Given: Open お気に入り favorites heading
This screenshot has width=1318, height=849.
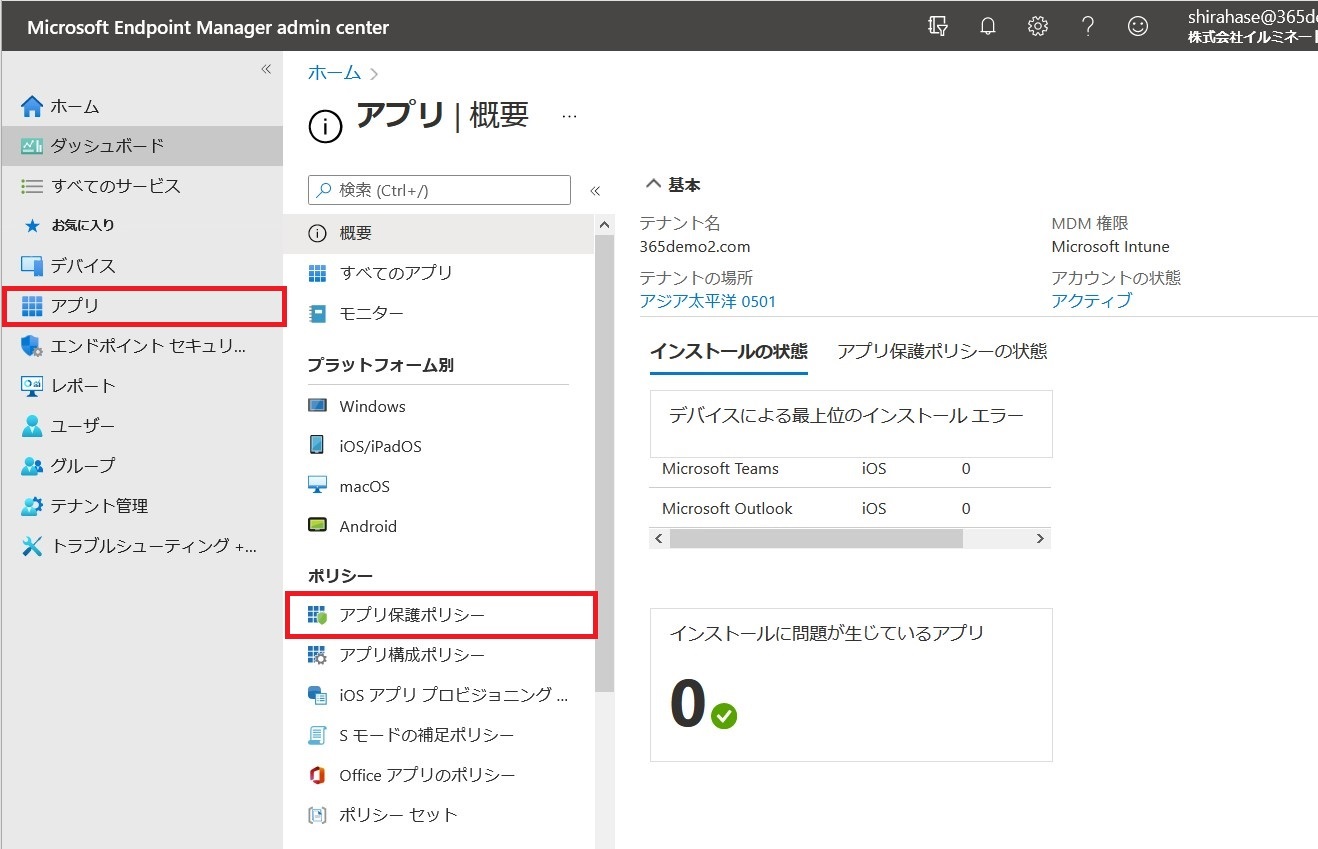Looking at the screenshot, I should point(83,225).
